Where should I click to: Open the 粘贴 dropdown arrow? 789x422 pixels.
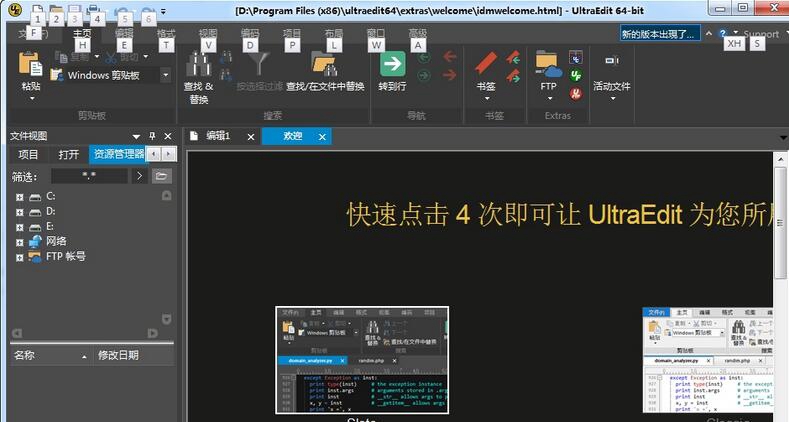pos(32,98)
